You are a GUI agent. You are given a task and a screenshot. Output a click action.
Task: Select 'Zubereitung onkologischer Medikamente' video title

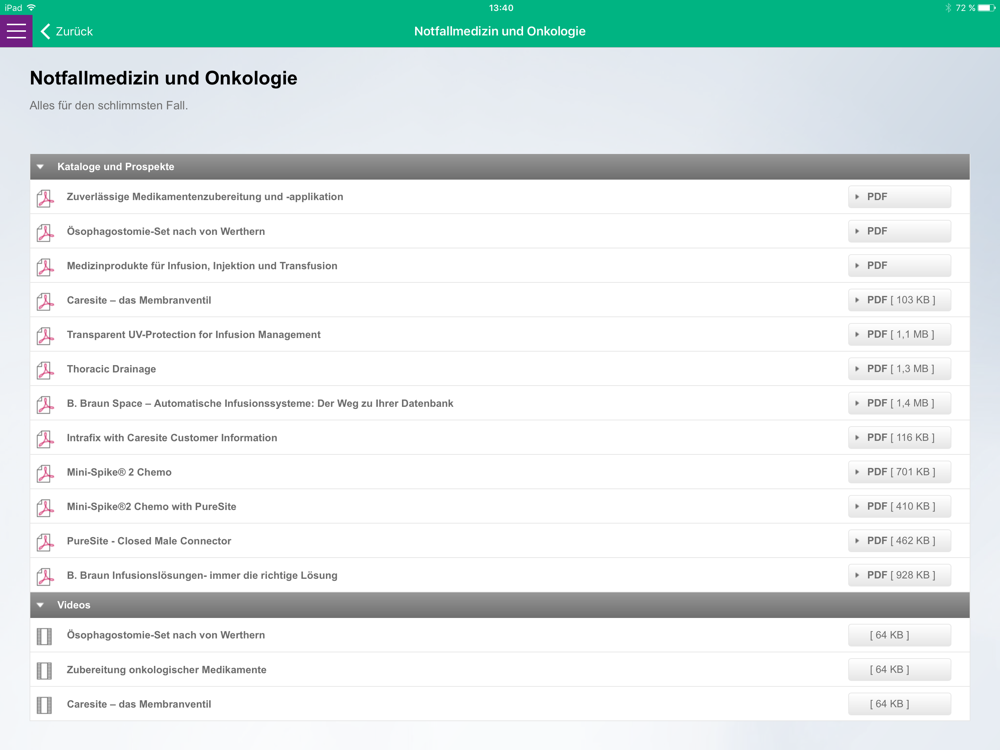pos(166,670)
